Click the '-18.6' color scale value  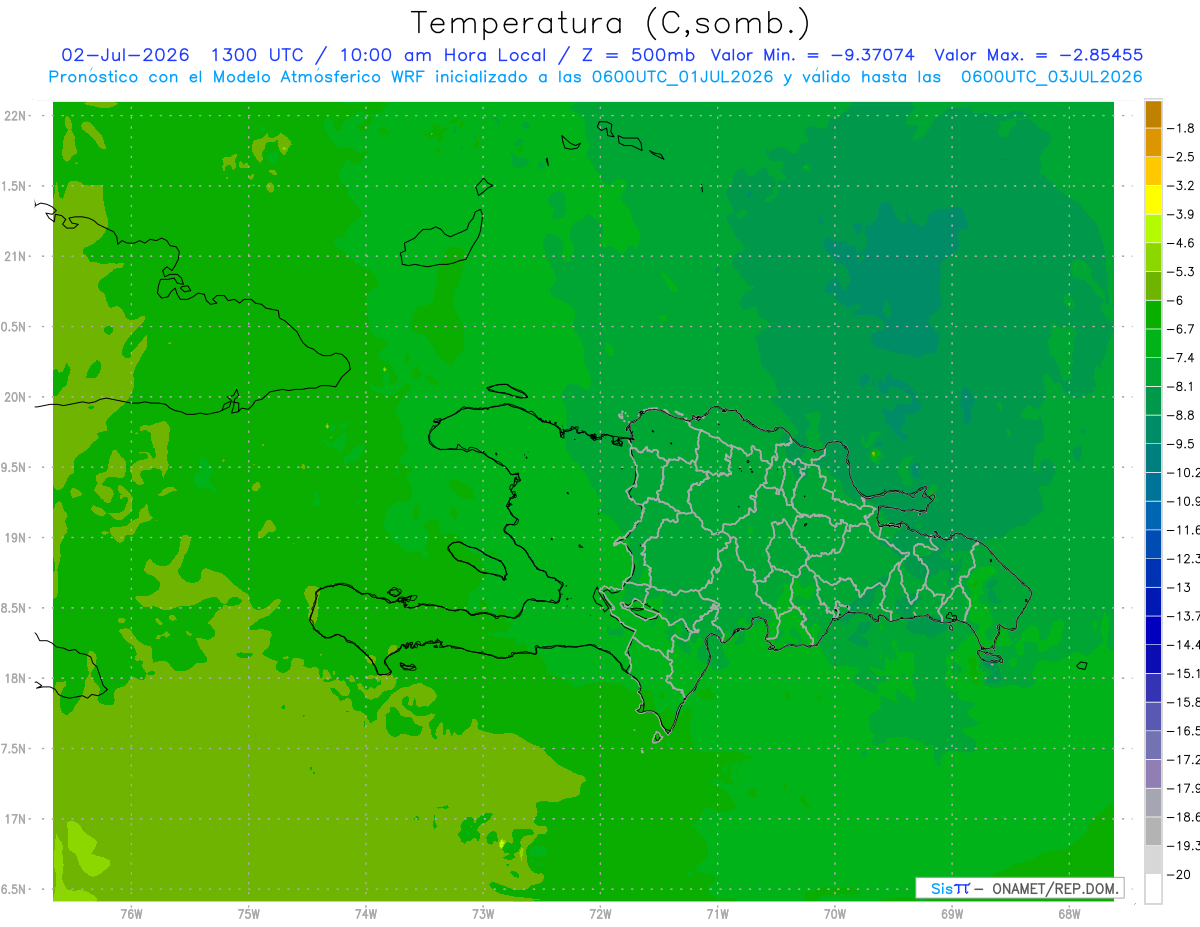click(1184, 817)
